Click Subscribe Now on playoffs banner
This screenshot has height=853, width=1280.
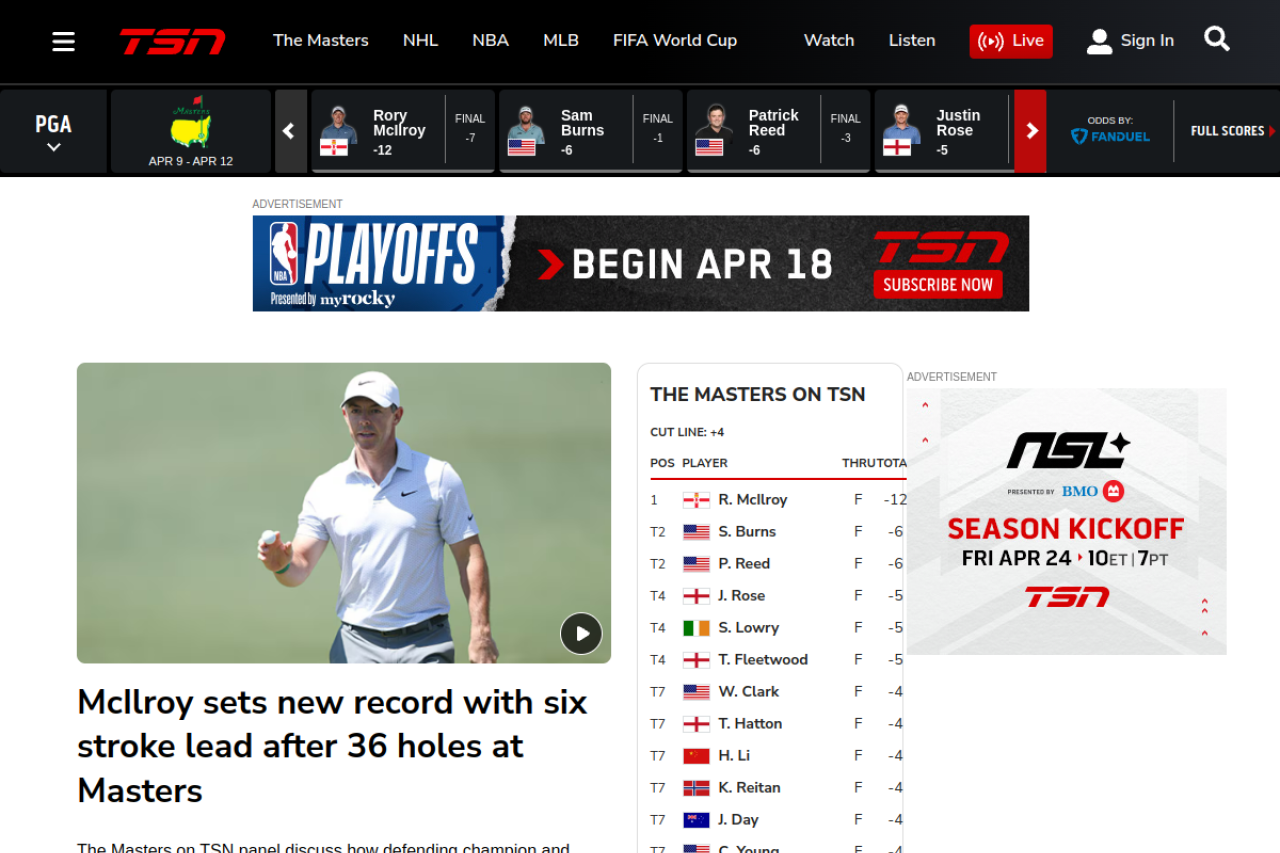click(x=937, y=285)
